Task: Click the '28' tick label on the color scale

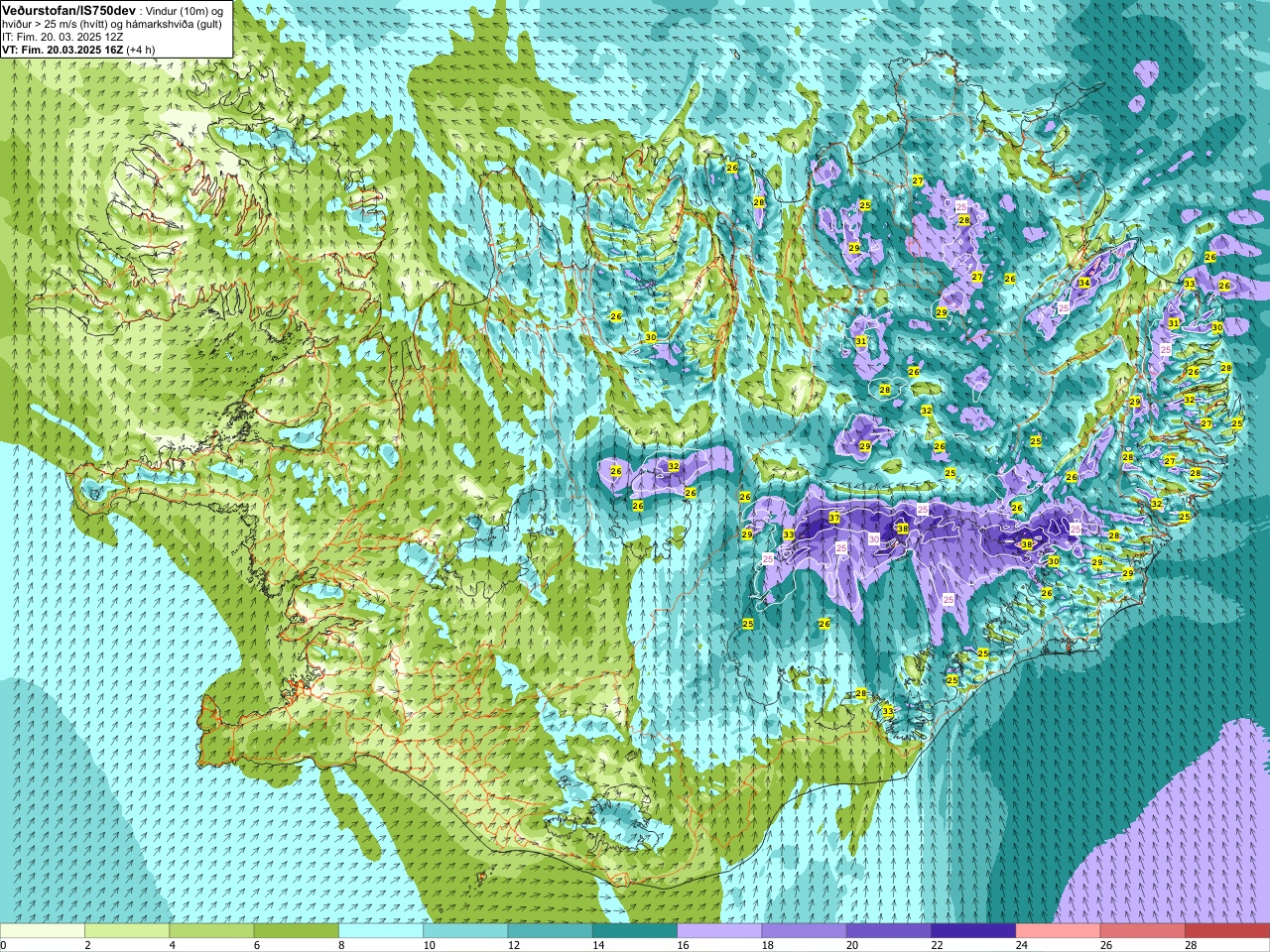Action: (x=1192, y=945)
